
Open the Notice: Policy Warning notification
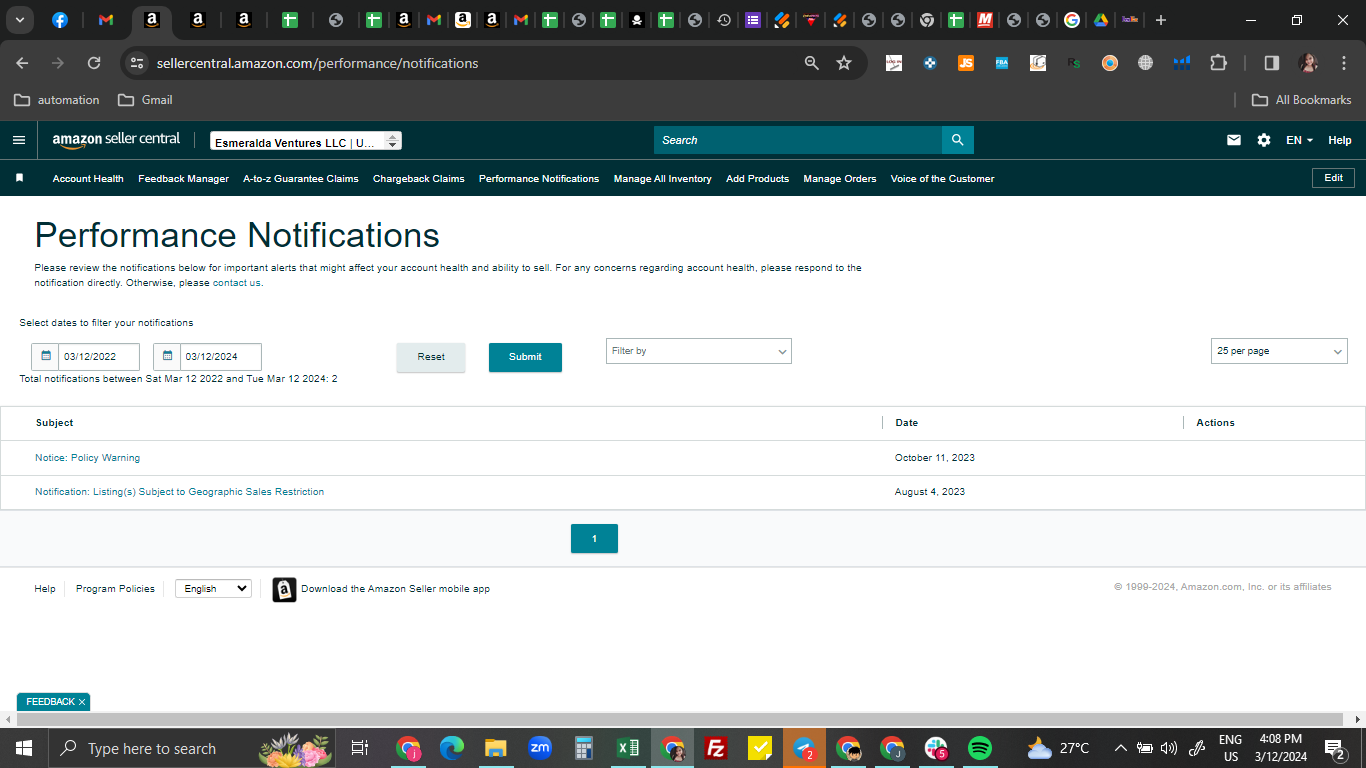(x=88, y=458)
